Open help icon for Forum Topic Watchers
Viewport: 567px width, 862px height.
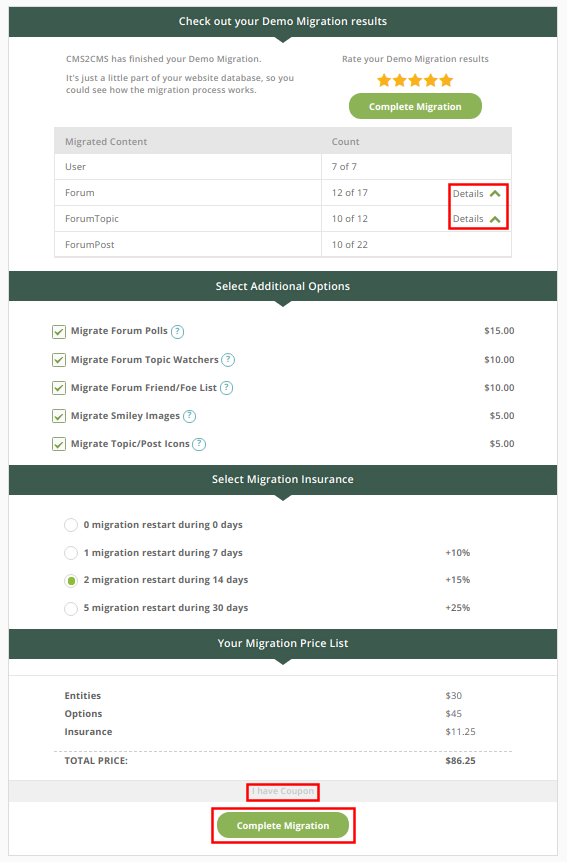click(228, 360)
